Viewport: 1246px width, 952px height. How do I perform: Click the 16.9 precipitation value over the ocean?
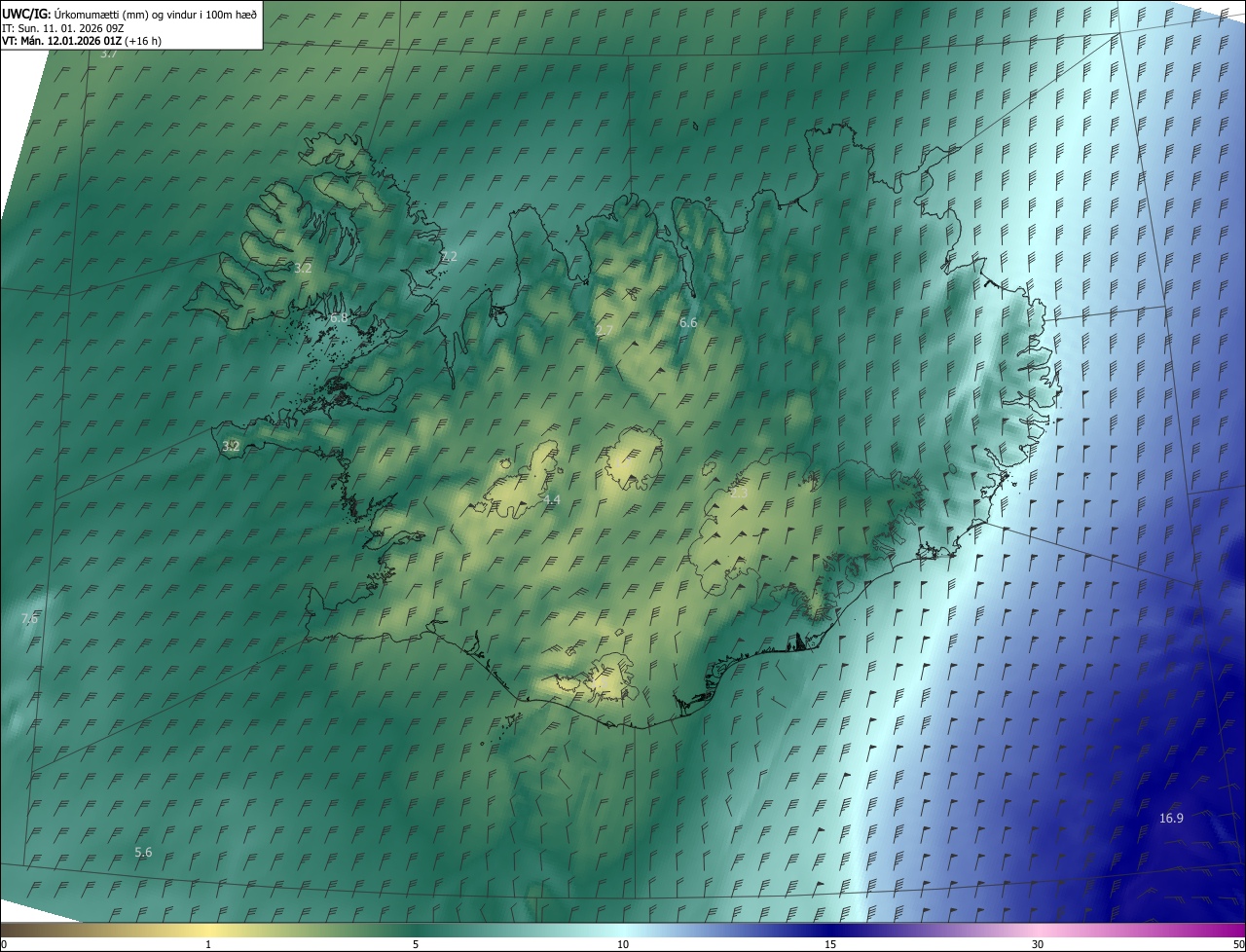point(1171,819)
